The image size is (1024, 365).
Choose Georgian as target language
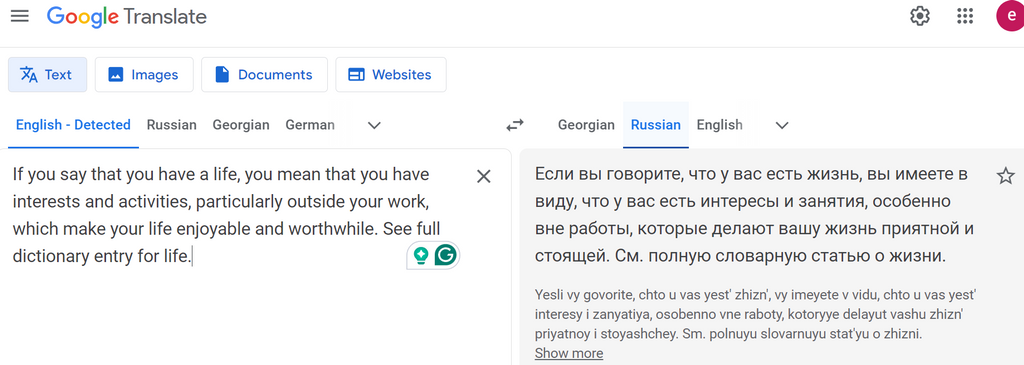tap(586, 125)
